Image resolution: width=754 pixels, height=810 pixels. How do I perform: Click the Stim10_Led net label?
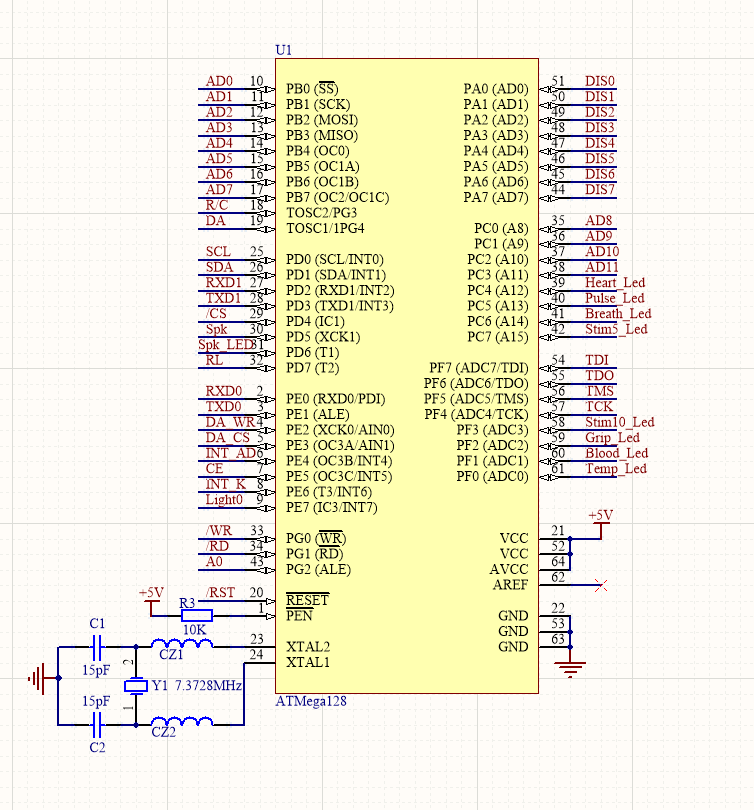click(x=619, y=423)
